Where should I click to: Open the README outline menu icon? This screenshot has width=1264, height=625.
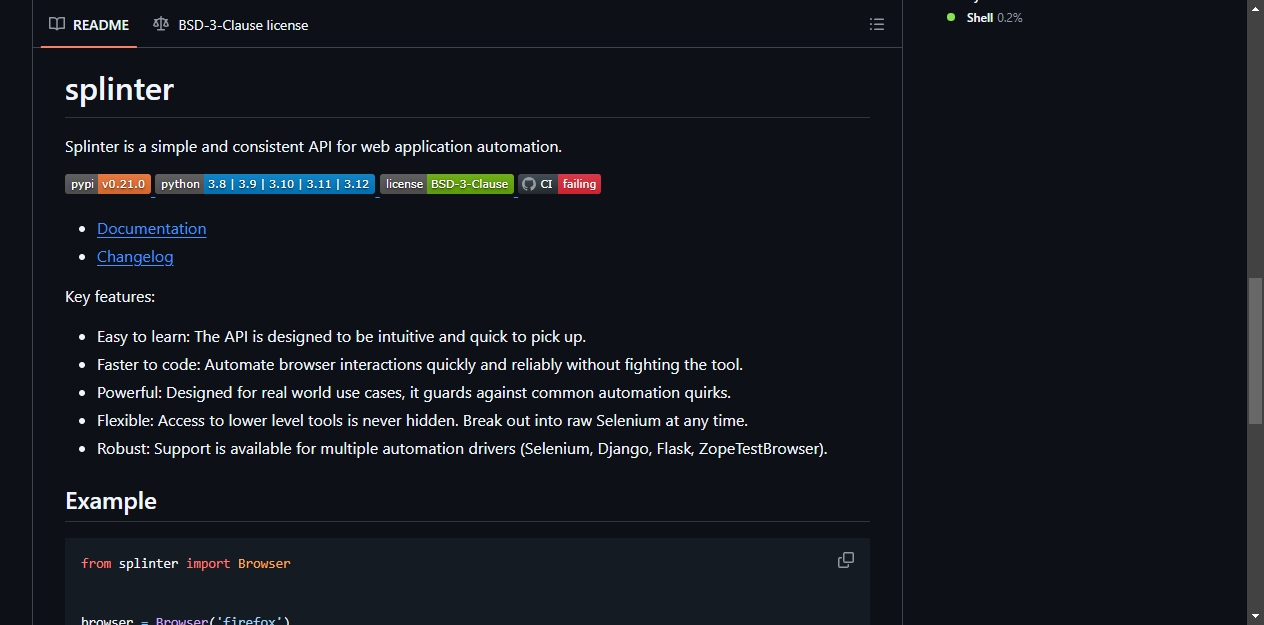pos(877,25)
